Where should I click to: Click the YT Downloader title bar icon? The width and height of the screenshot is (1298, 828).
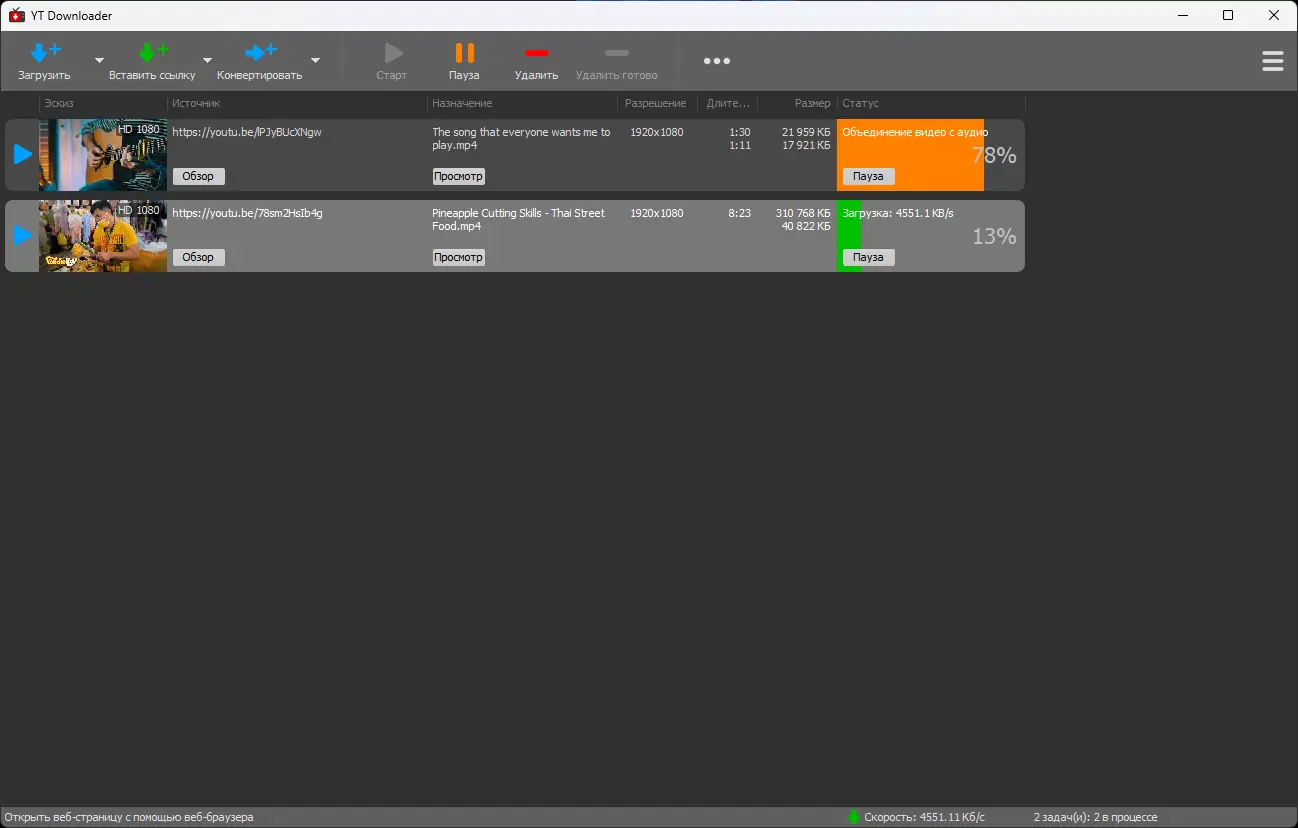(16, 15)
